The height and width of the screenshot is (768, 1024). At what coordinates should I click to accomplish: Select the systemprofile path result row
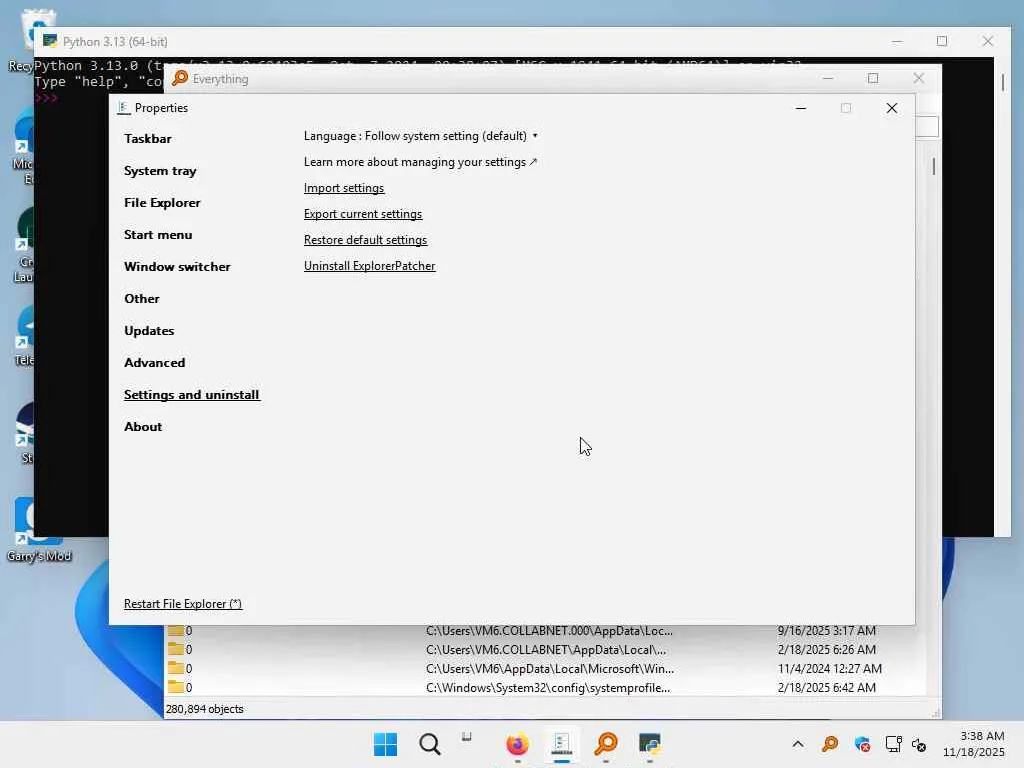(x=545, y=688)
